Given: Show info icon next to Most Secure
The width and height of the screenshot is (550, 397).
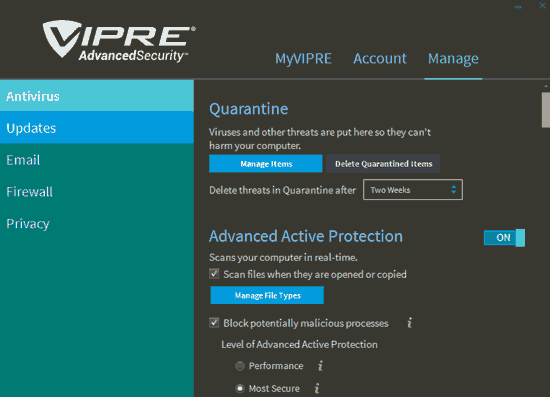Looking at the screenshot, I should [x=317, y=388].
